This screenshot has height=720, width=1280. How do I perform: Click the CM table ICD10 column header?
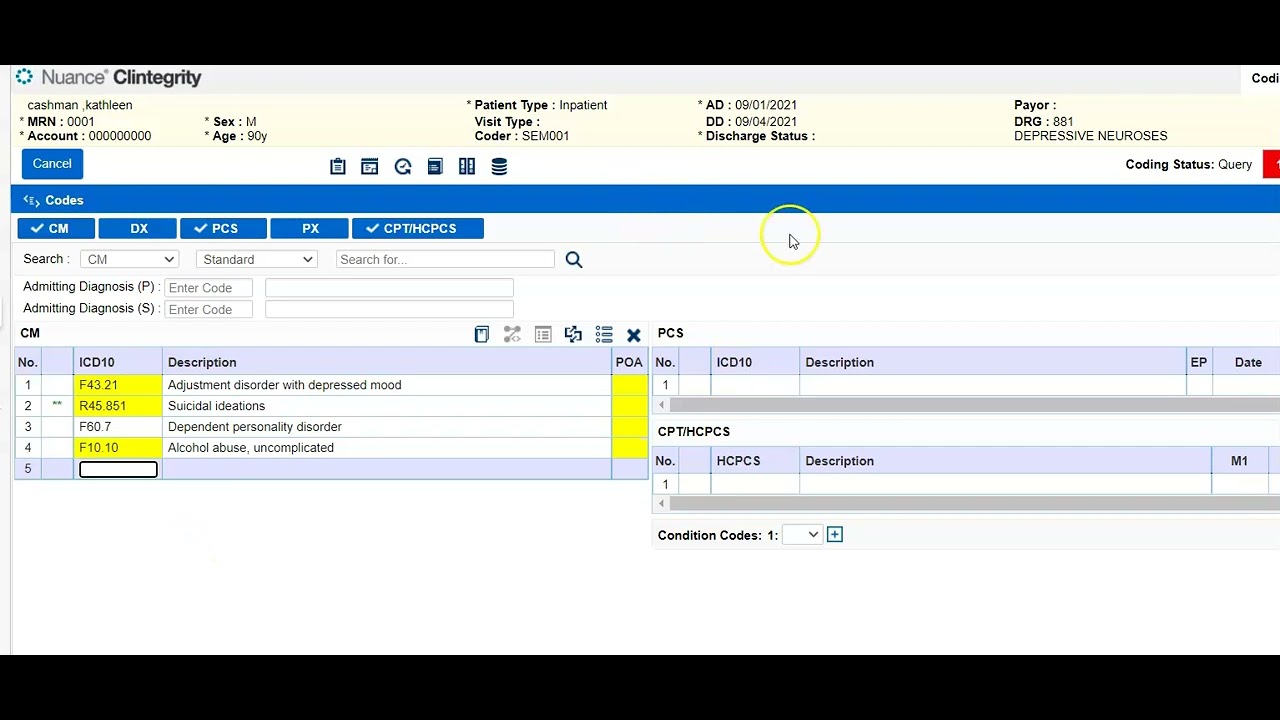tap(117, 362)
